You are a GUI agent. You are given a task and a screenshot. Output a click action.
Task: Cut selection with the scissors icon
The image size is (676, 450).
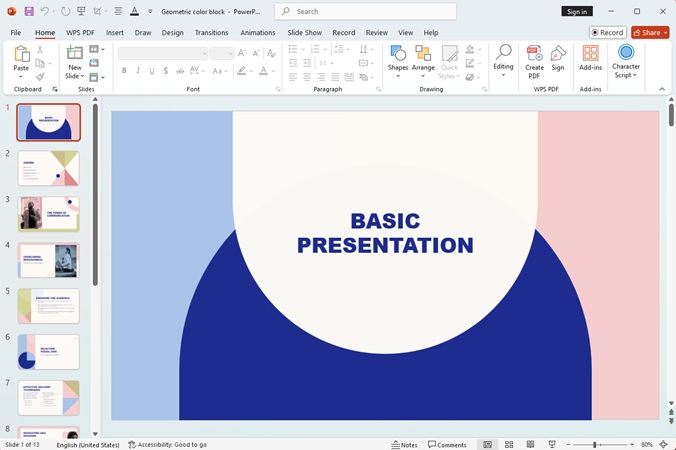pyautogui.click(x=40, y=50)
